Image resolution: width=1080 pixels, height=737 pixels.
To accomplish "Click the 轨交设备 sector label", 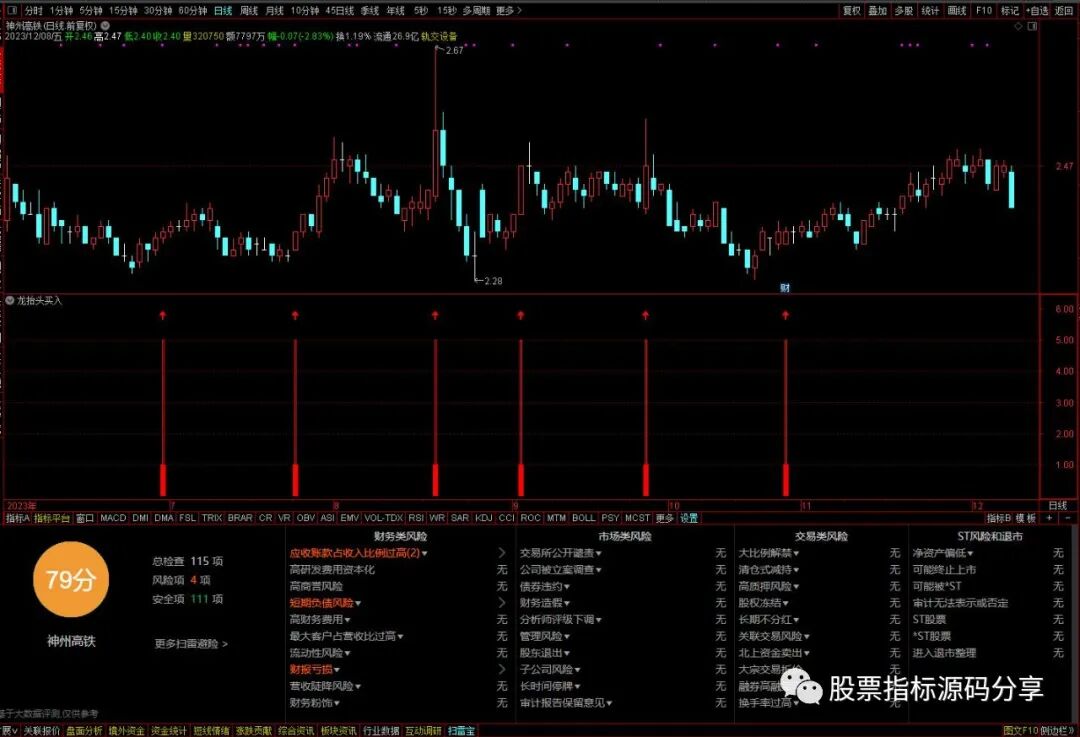I will [x=439, y=37].
